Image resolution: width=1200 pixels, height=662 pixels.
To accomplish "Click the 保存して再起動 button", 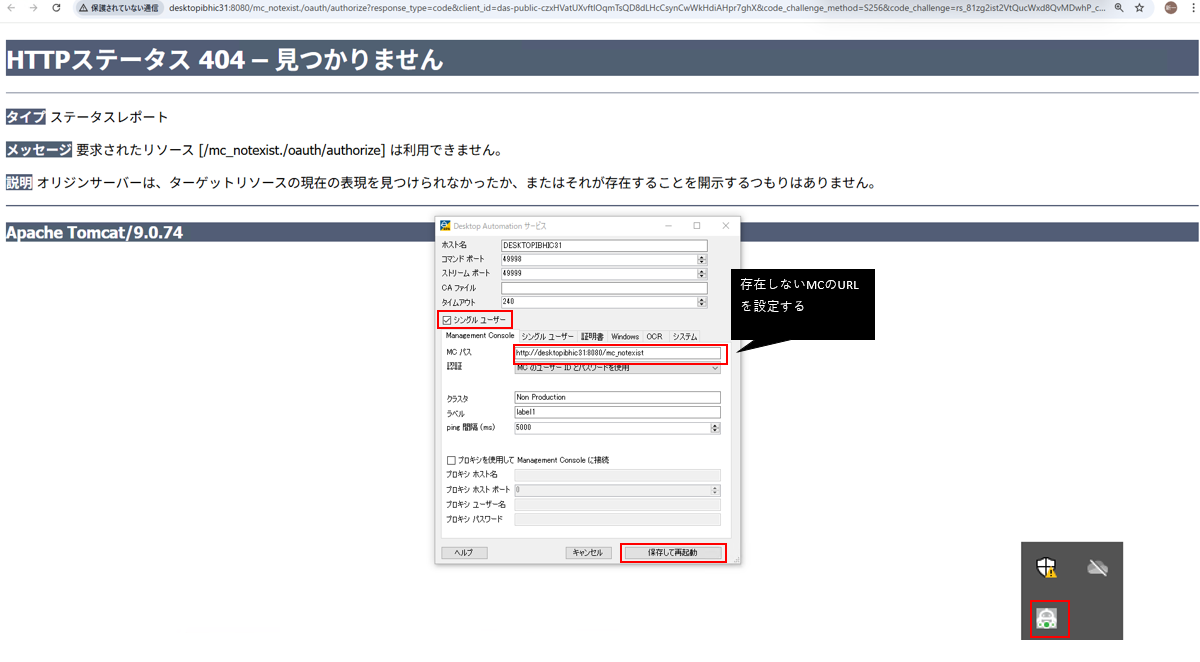I will point(673,552).
